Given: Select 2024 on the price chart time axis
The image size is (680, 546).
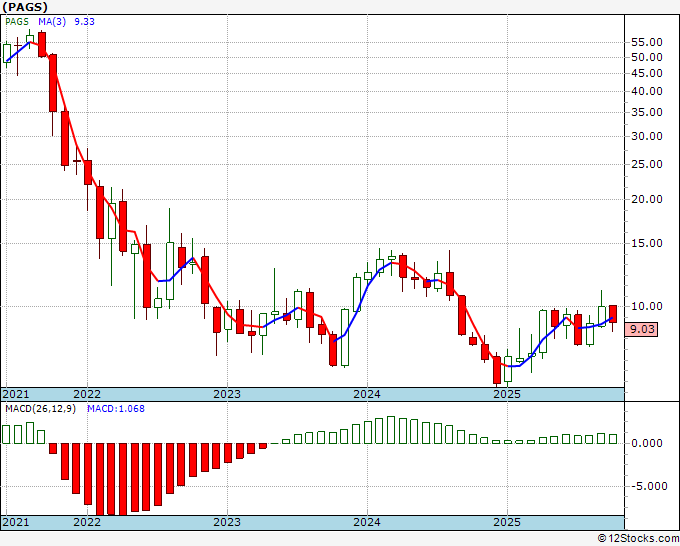Looking at the screenshot, I should 367,394.
